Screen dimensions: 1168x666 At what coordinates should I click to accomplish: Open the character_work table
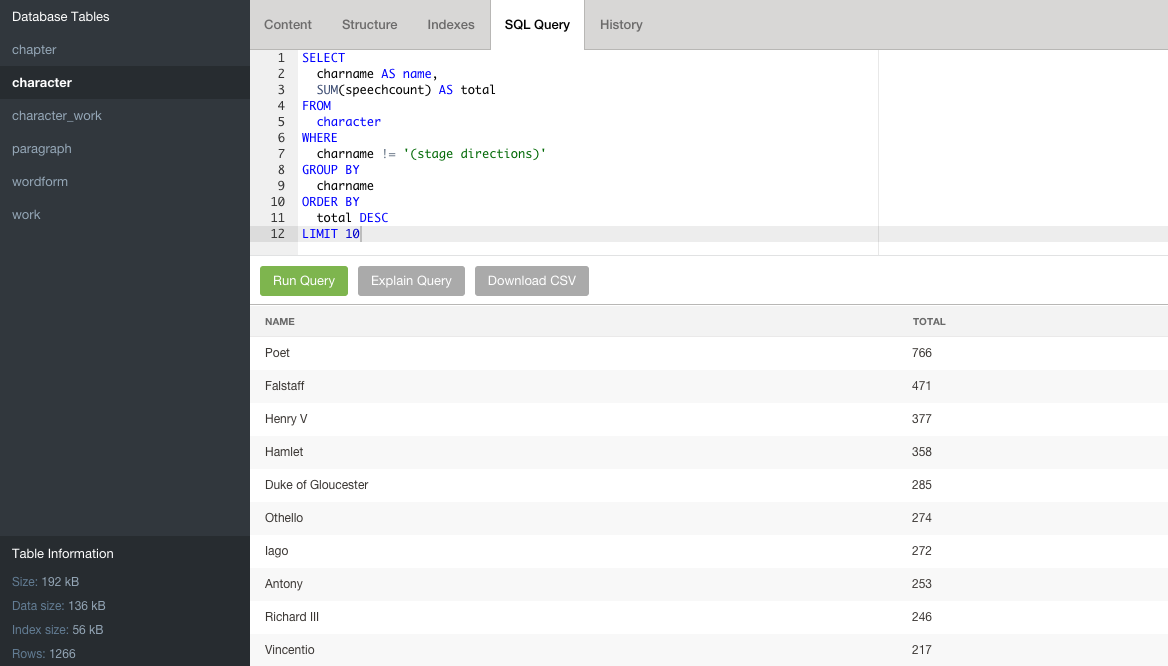[x=57, y=116]
